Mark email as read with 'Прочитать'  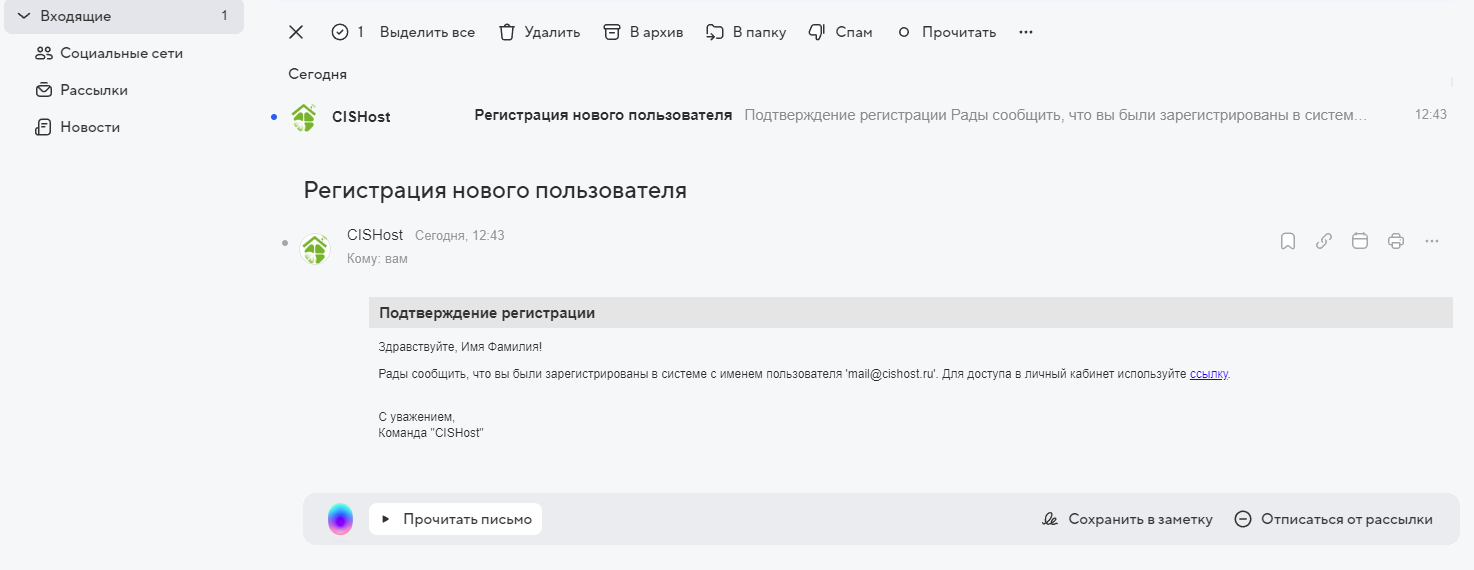click(947, 32)
